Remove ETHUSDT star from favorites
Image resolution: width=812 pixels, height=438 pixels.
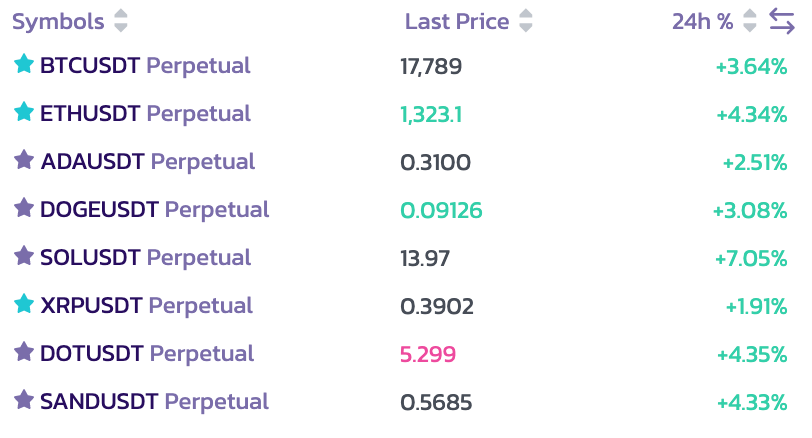click(x=24, y=113)
